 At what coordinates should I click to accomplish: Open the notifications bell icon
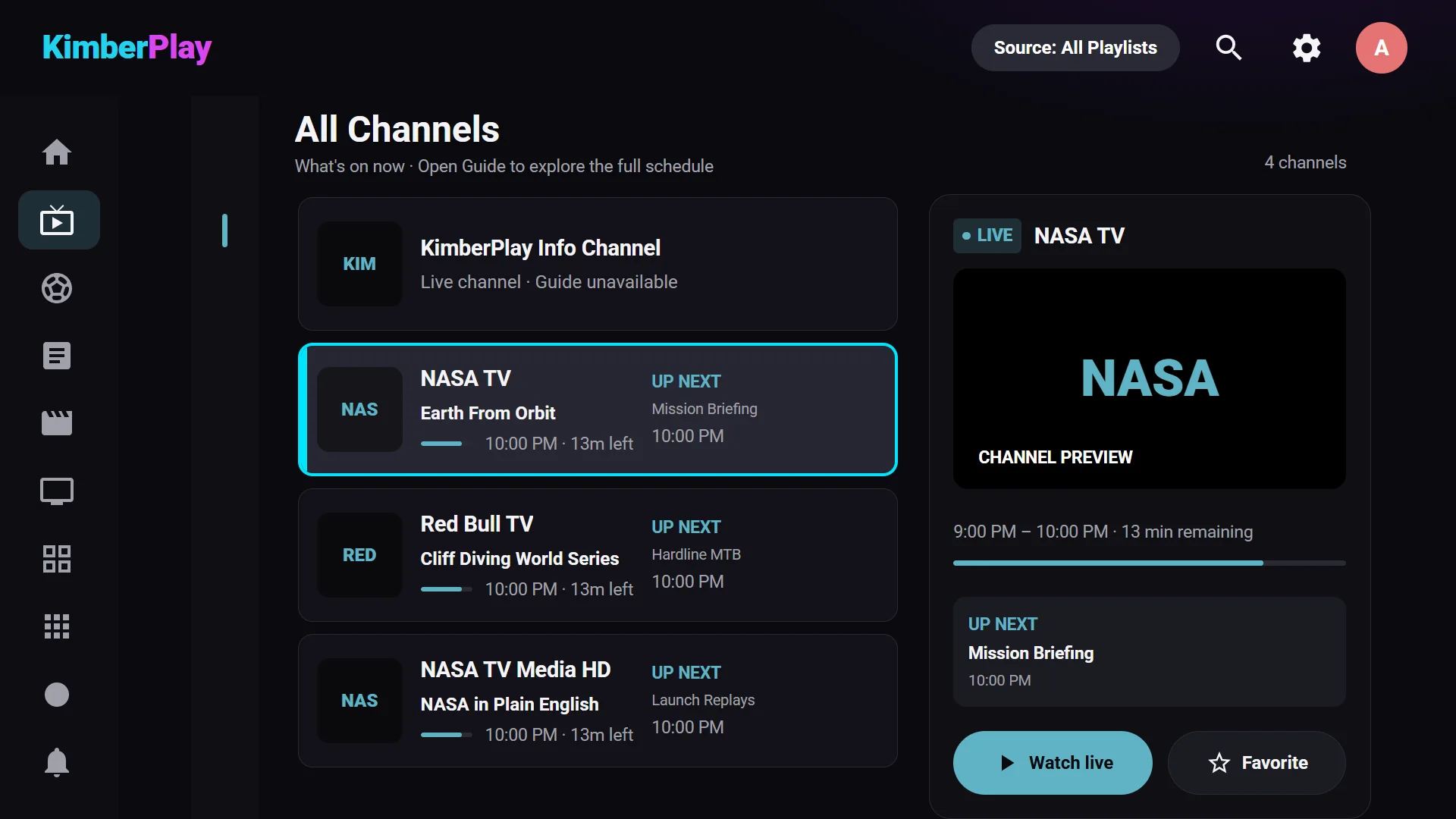57,762
